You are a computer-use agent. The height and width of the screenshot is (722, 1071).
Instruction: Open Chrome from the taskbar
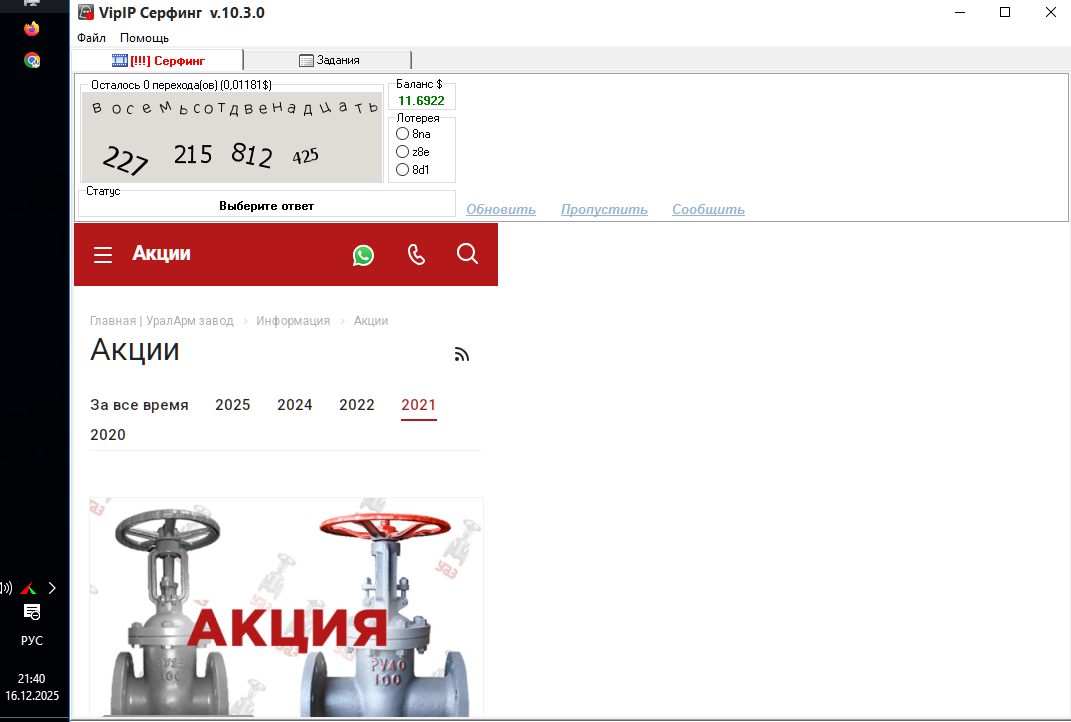[x=31, y=61]
